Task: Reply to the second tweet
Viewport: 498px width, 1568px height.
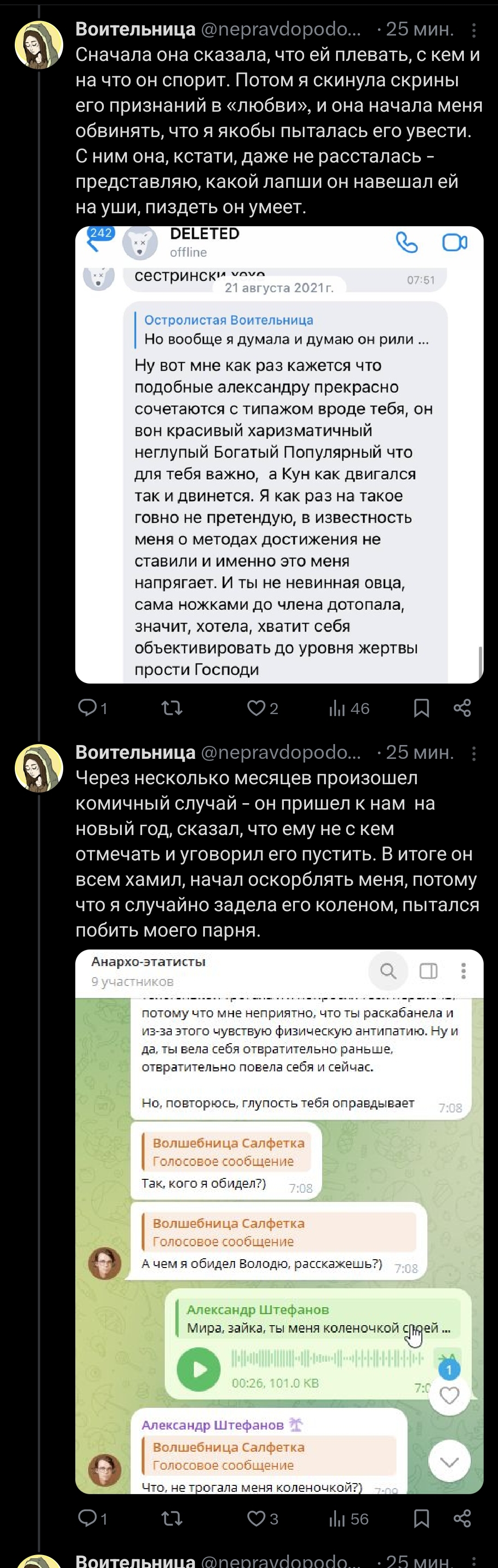Action: point(88,1519)
